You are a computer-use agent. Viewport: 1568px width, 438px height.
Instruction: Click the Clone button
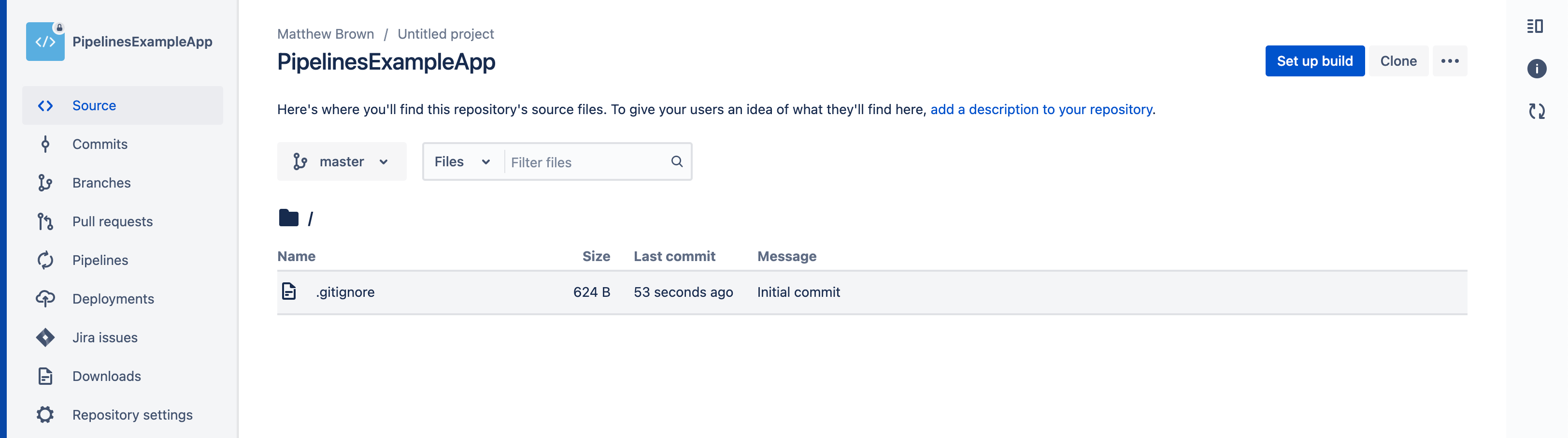pos(1398,61)
